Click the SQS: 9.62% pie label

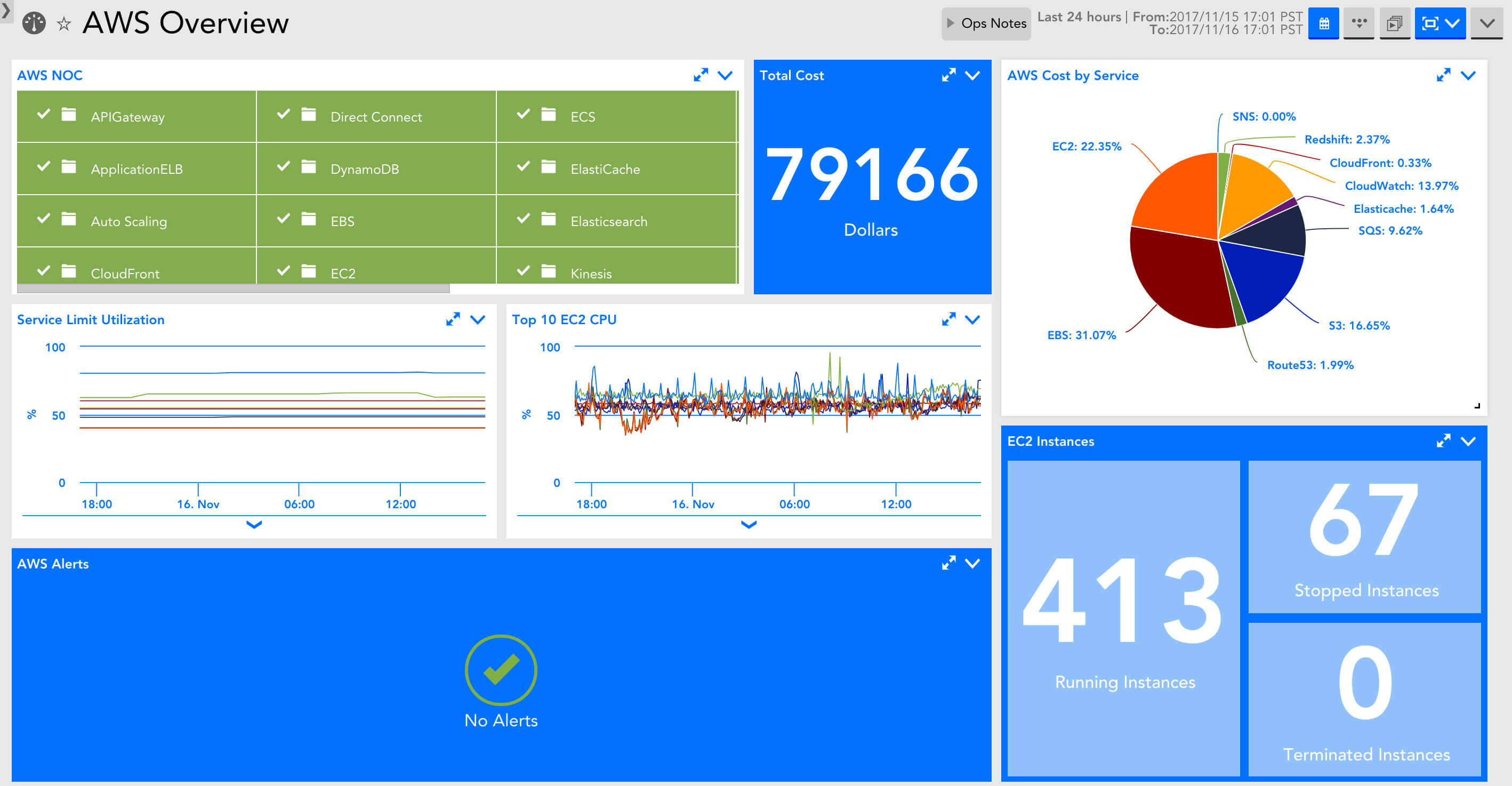pyautogui.click(x=1390, y=231)
